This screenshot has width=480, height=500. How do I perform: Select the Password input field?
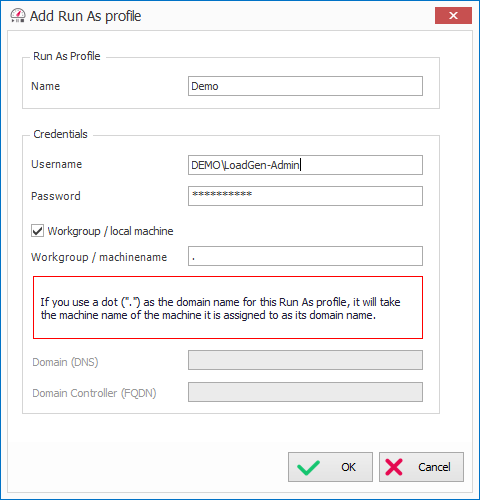click(x=305, y=196)
